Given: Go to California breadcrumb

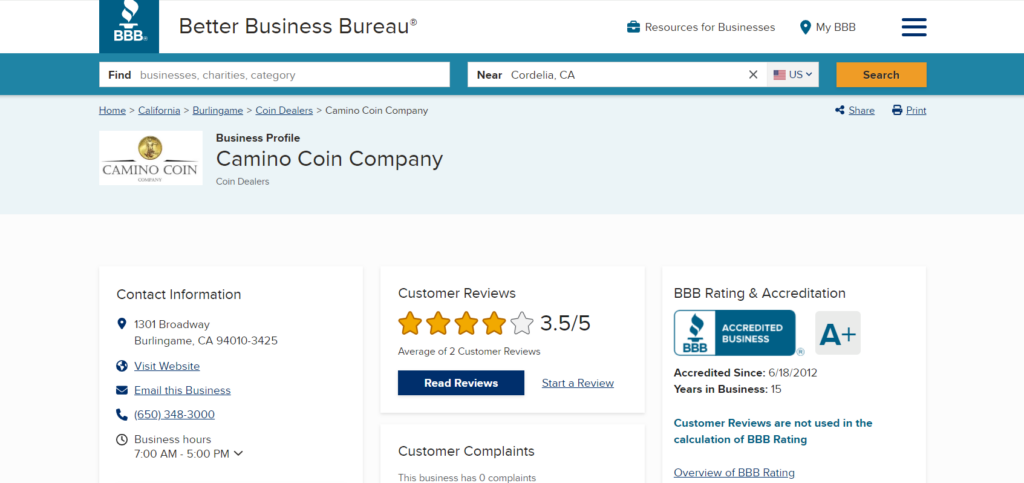Looking at the screenshot, I should click(159, 110).
